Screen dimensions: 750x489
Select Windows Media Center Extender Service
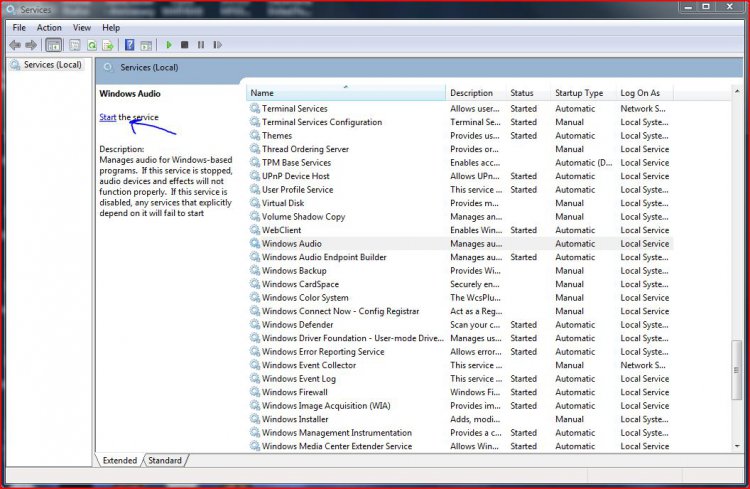(x=460, y=446)
